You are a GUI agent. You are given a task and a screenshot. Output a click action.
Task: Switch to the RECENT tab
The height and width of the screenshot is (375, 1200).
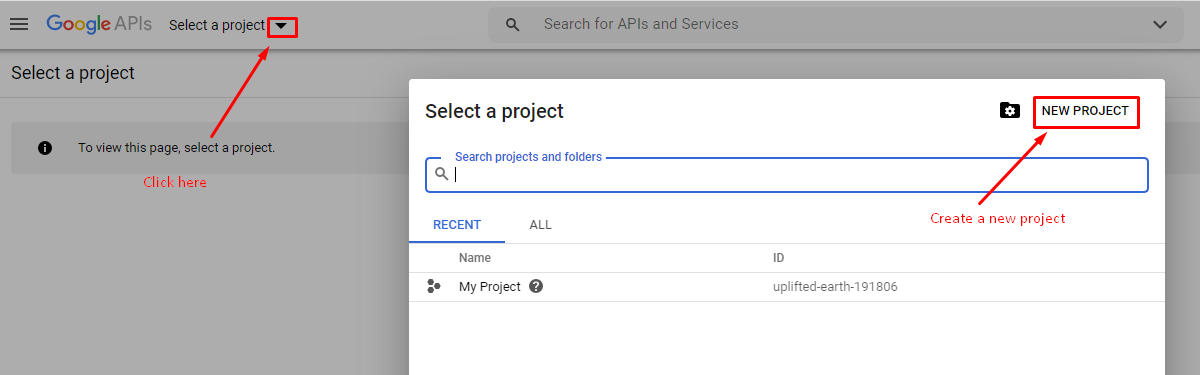457,224
